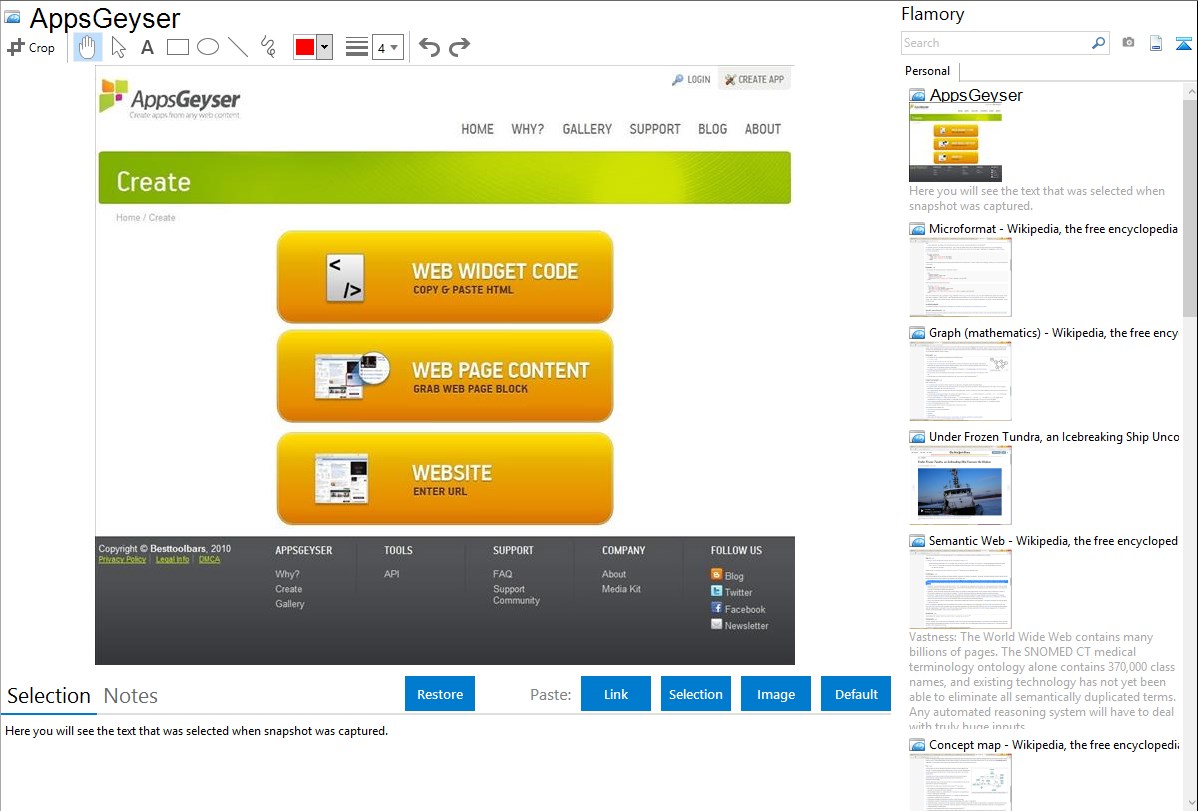Open the Selection tab
This screenshot has width=1198, height=811.
tap(48, 696)
